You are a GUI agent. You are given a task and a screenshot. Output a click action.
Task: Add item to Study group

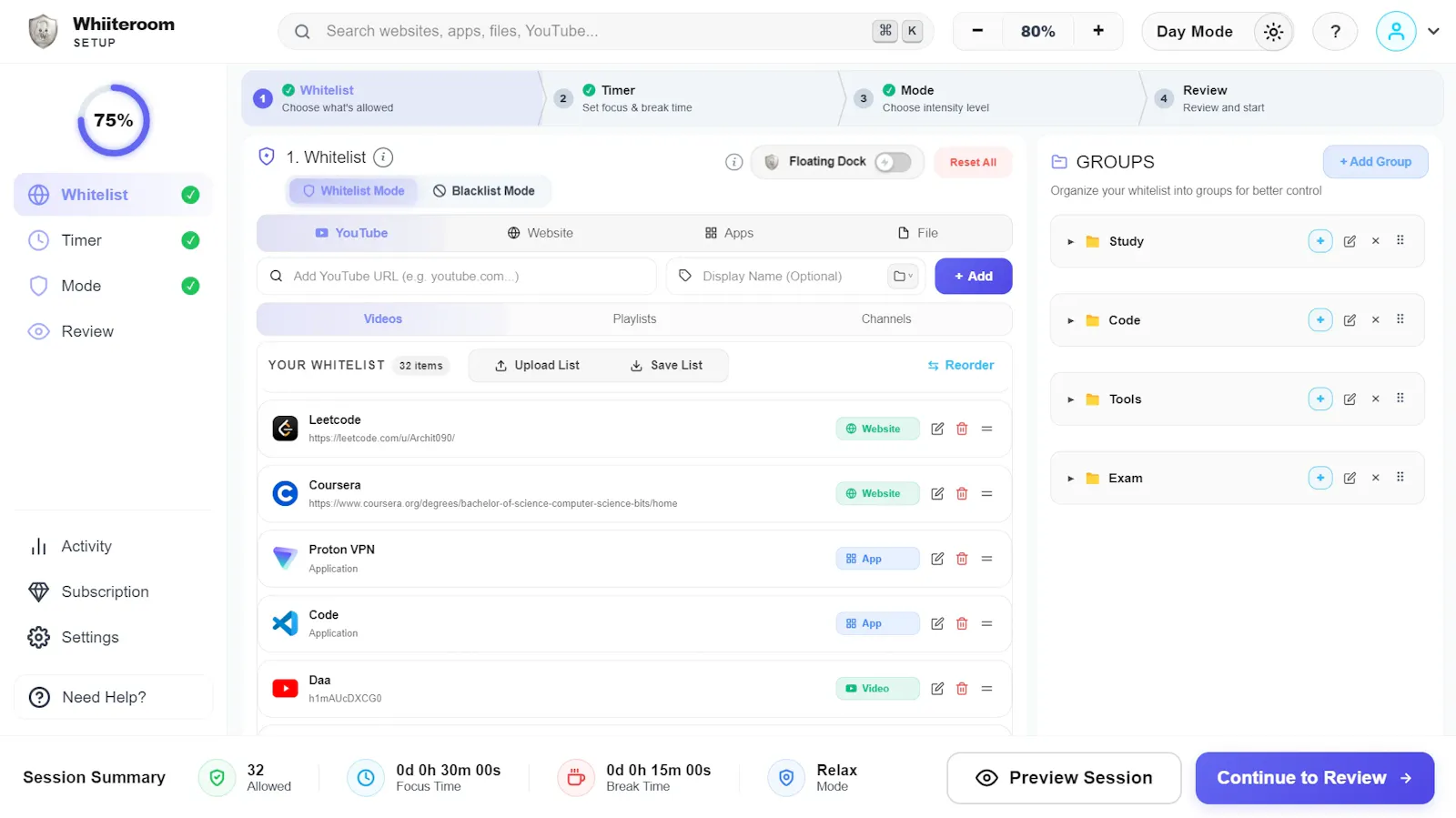[x=1320, y=241]
